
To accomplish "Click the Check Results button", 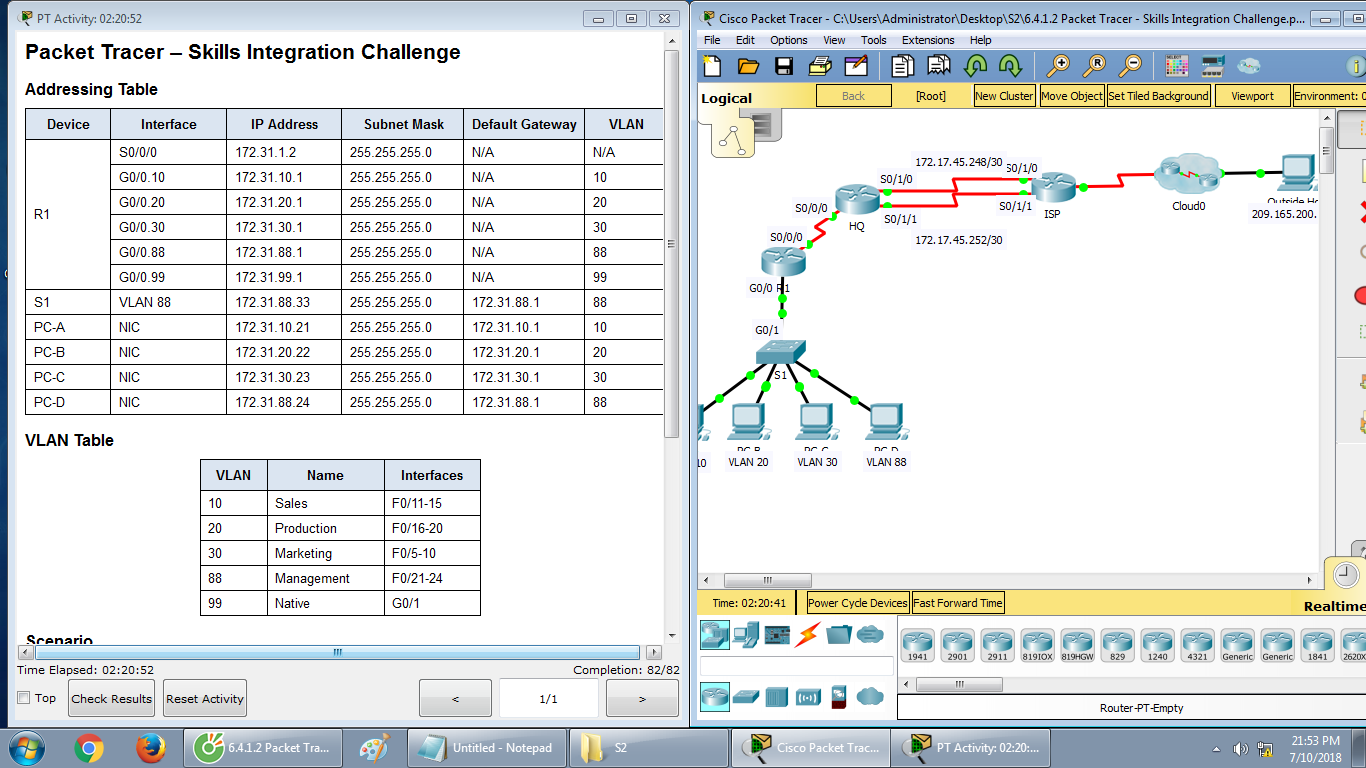I will click(111, 698).
